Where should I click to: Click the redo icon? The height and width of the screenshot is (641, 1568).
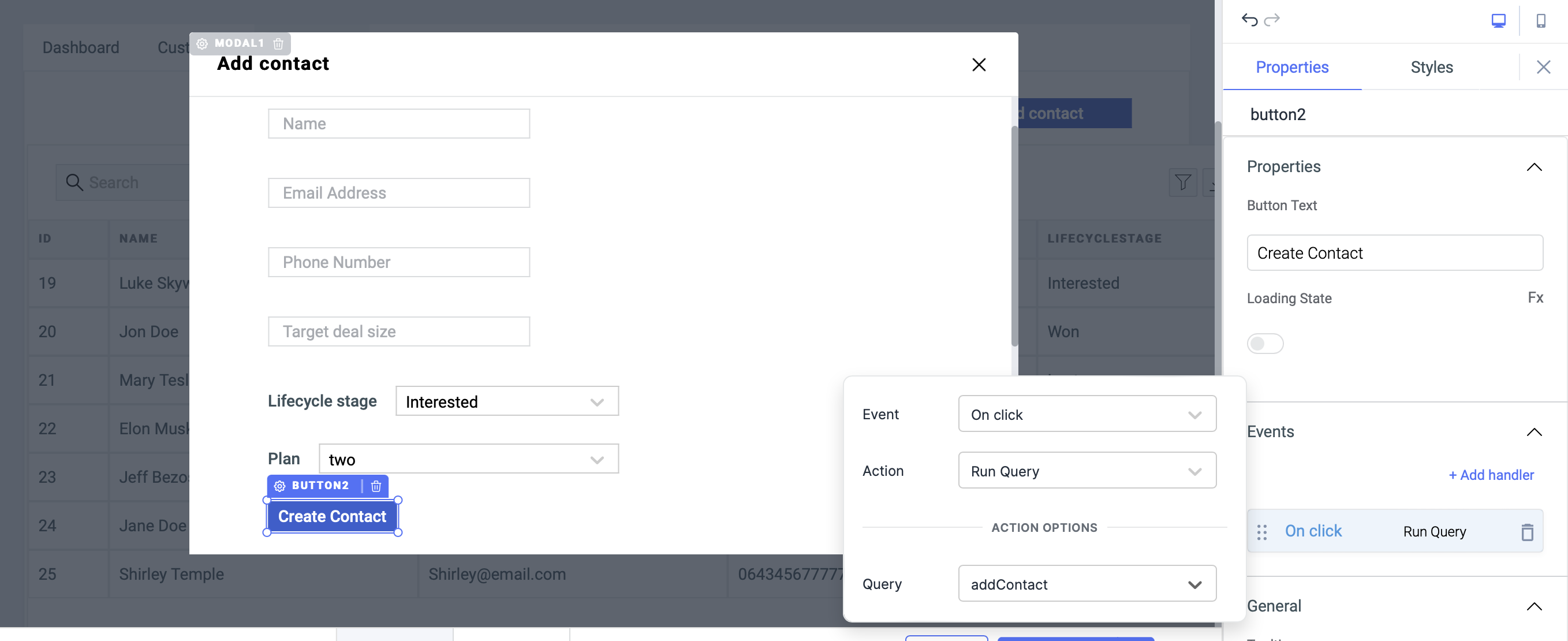1274,20
